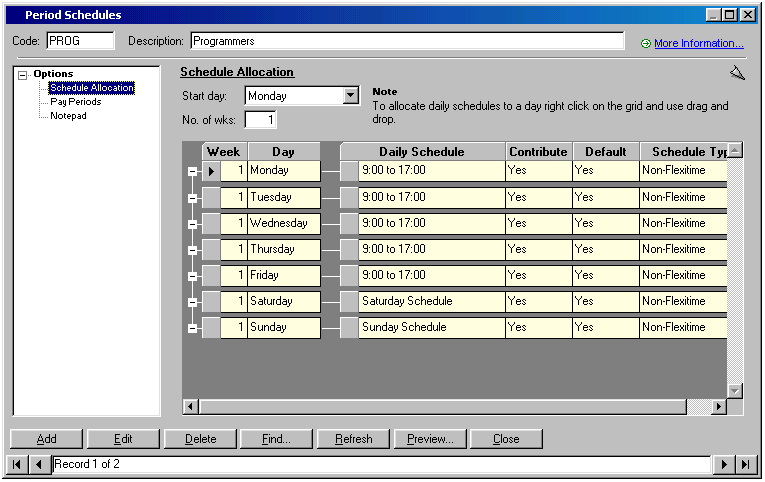
Task: Click the grid horizontal scroll right arrow
Action: 719,406
